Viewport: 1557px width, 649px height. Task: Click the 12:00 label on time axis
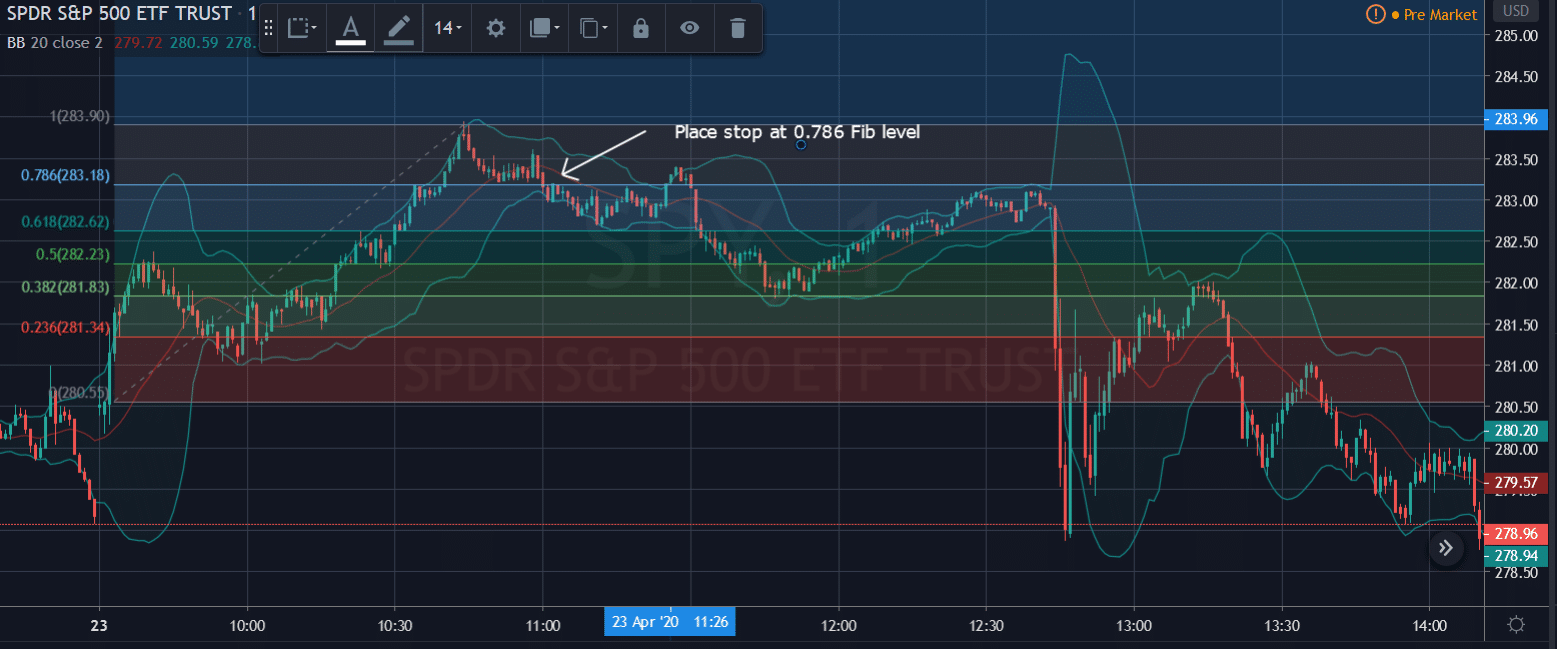coord(838,626)
